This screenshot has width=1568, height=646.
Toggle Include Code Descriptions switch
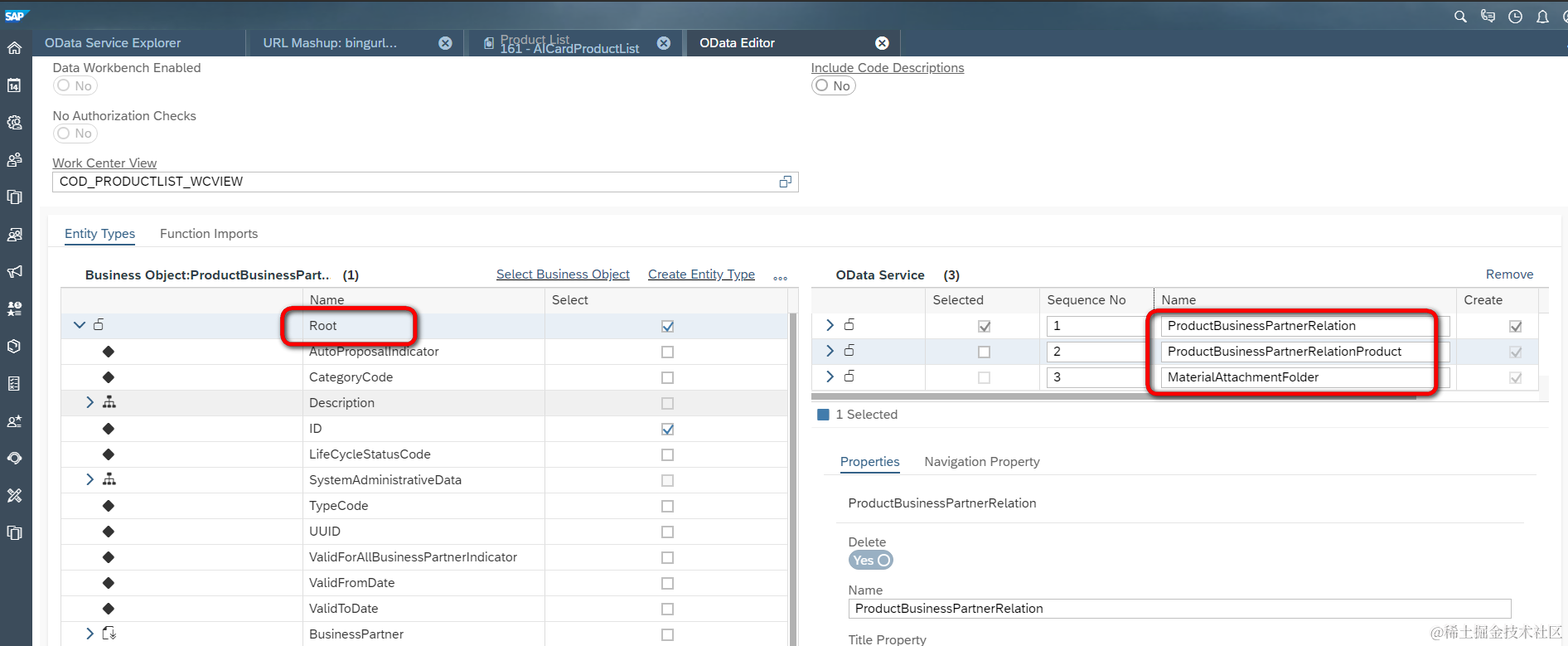click(x=833, y=85)
